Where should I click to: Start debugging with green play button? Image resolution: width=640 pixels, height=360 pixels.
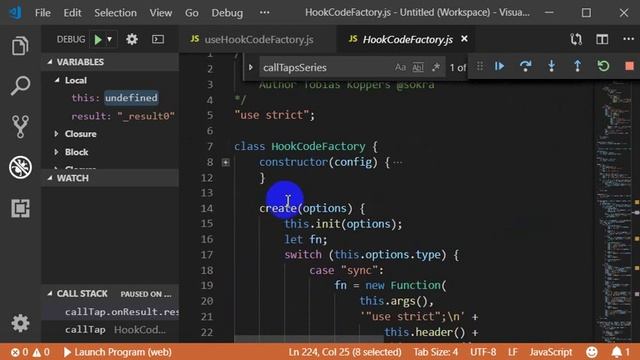98,40
